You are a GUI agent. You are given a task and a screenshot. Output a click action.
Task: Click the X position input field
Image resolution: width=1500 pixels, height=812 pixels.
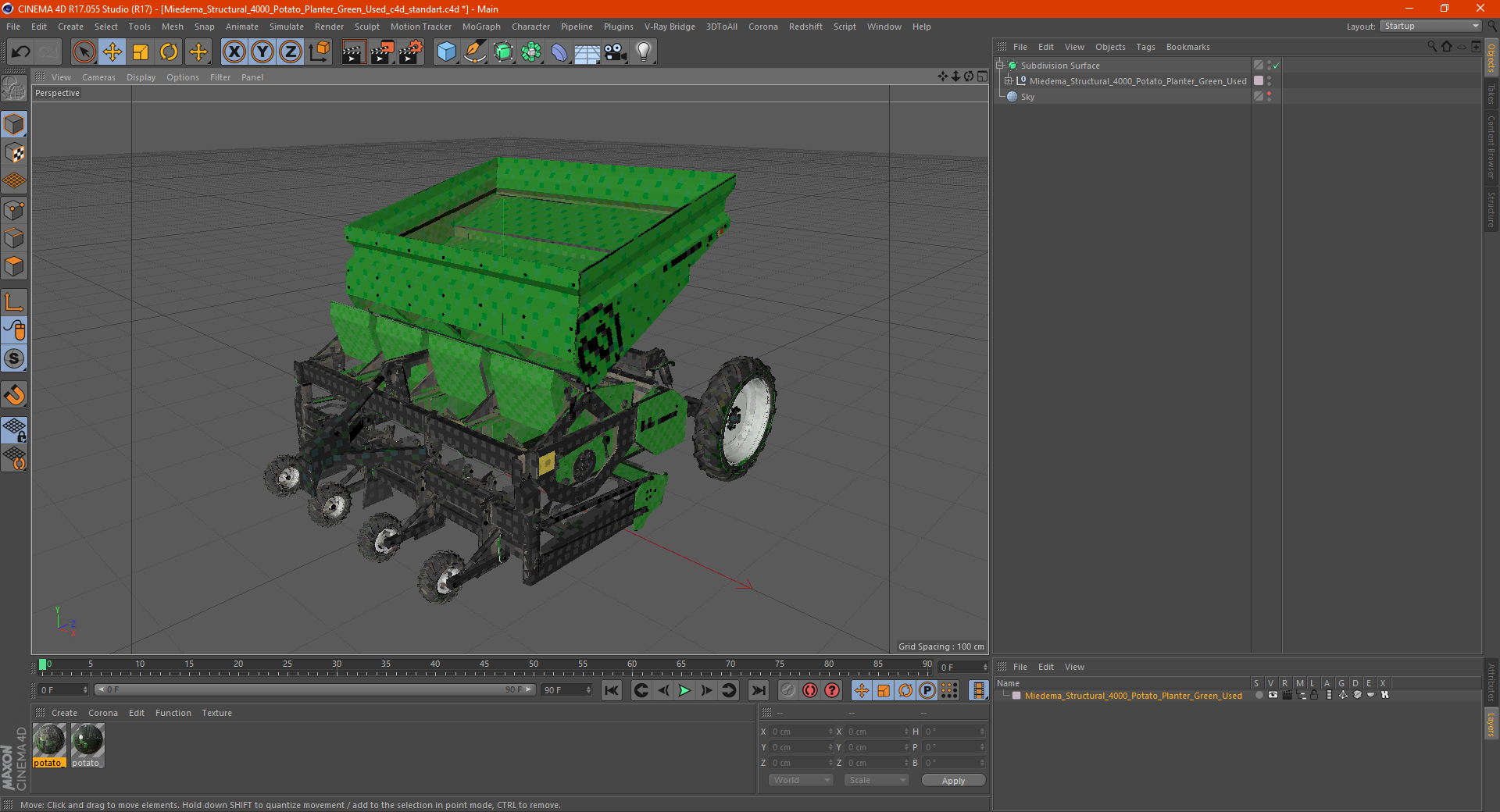click(799, 732)
